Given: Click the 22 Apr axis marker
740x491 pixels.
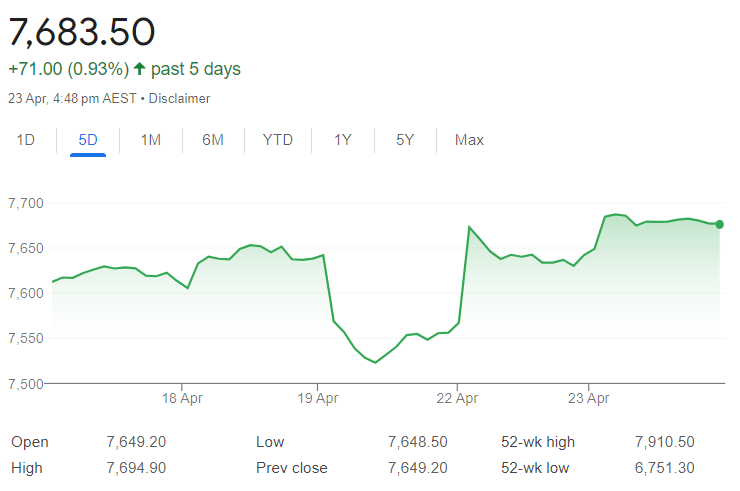Looking at the screenshot, I should coord(457,398).
